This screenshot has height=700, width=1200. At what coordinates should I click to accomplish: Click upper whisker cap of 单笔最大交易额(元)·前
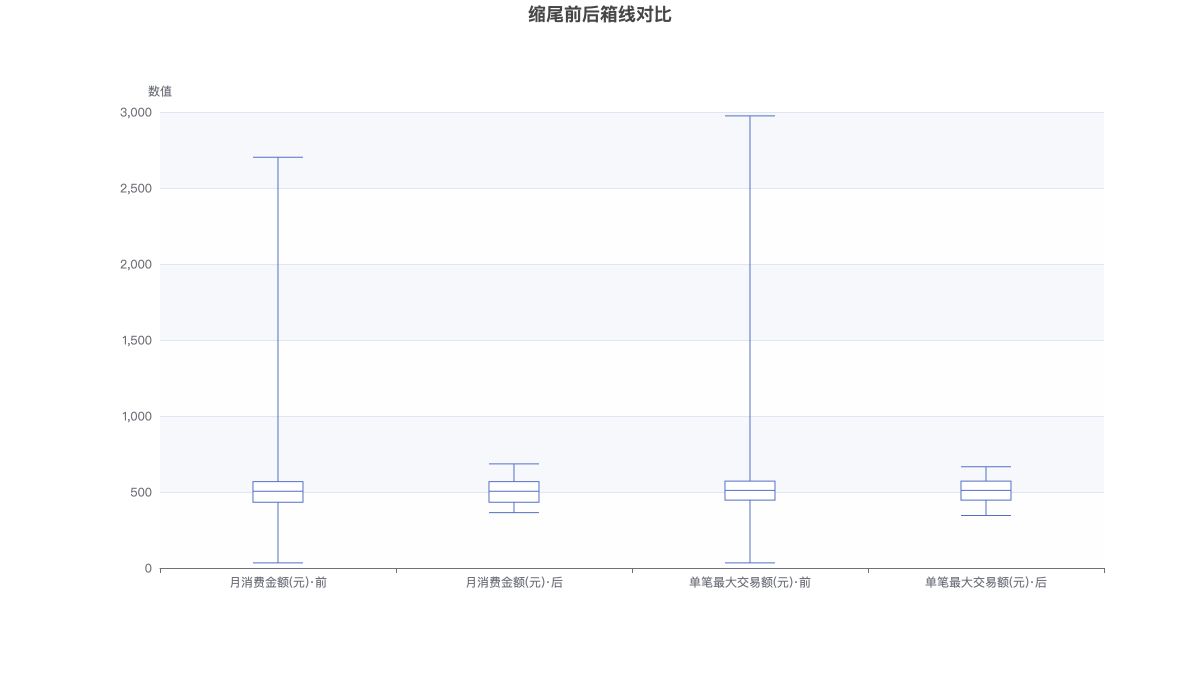pyautogui.click(x=750, y=116)
